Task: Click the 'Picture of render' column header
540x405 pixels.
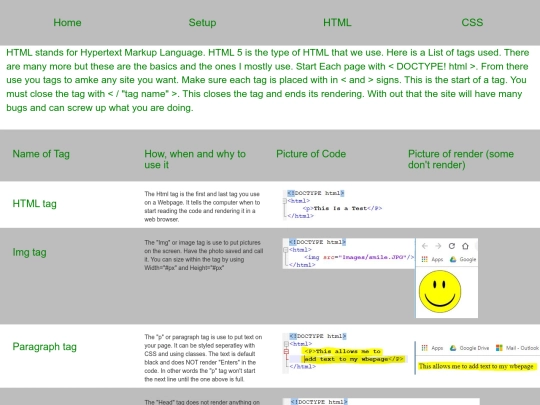Action: [461, 159]
